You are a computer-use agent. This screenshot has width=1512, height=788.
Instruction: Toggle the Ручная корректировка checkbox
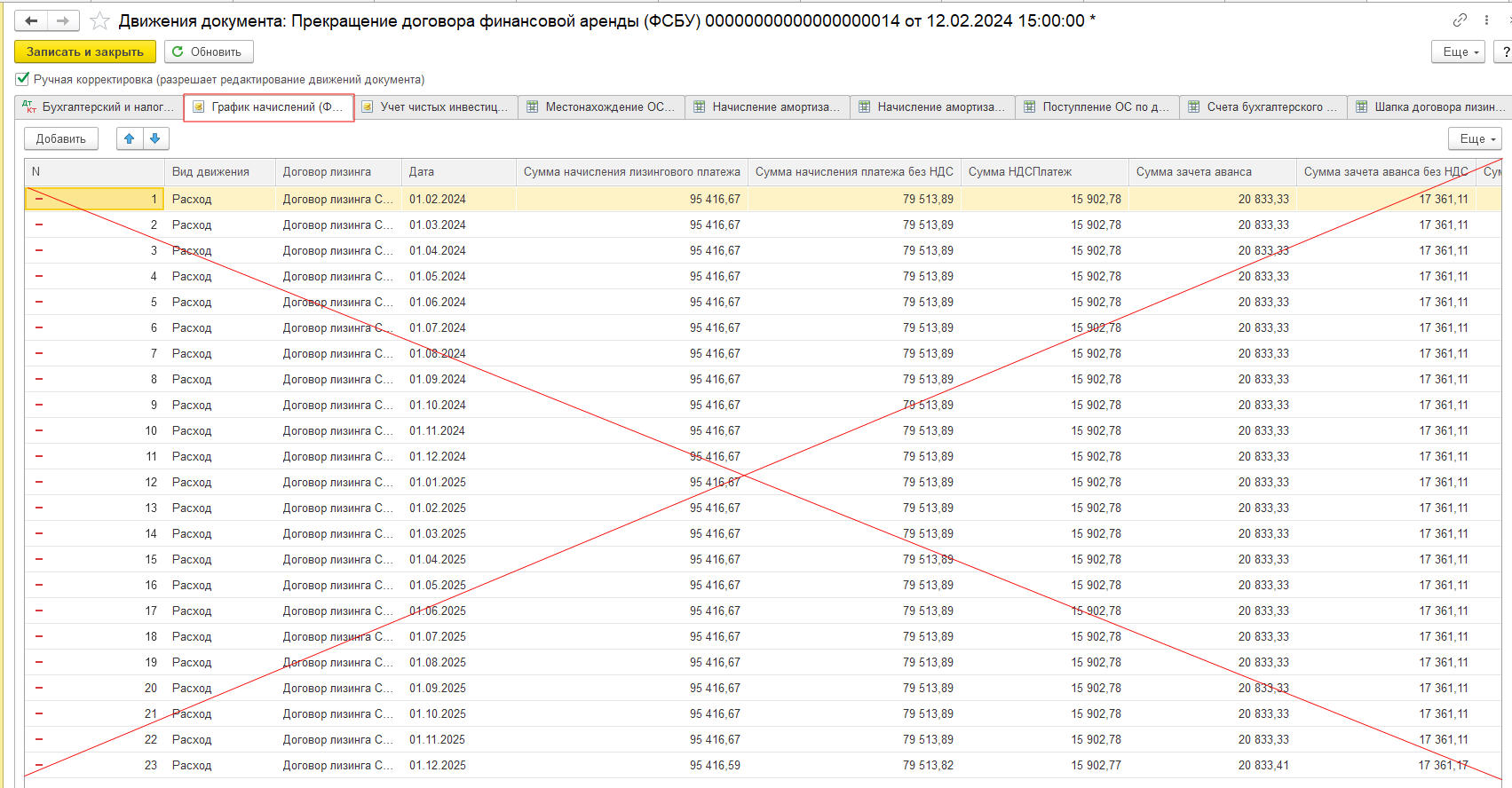pos(23,79)
